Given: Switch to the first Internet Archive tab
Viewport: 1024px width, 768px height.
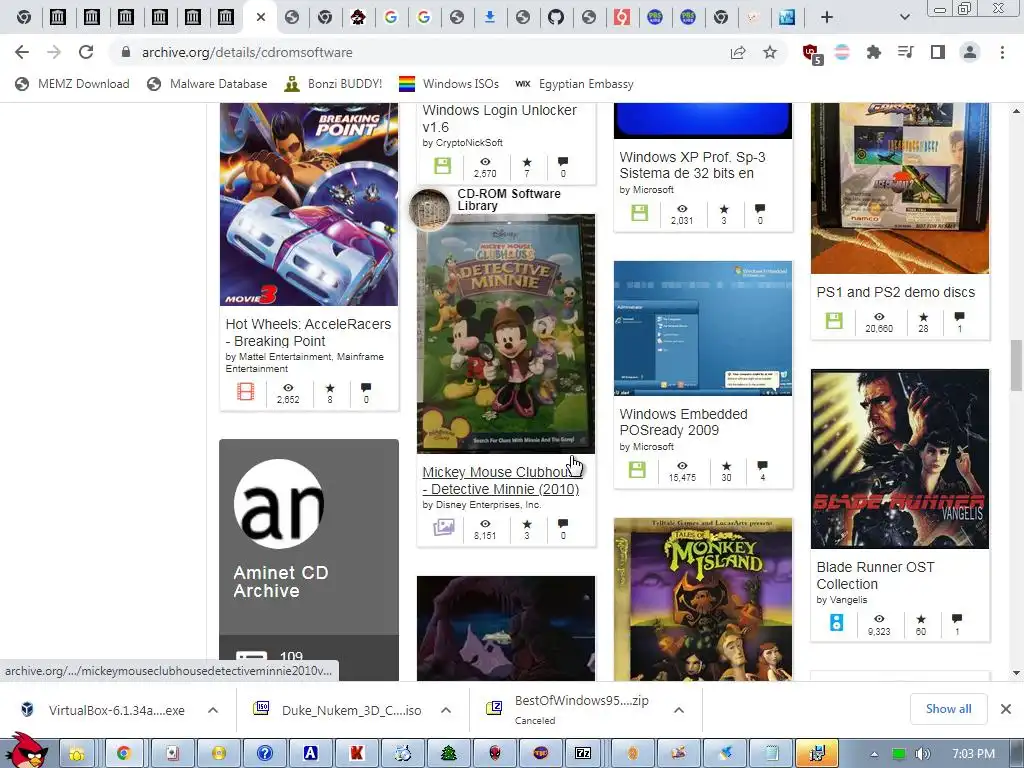Looking at the screenshot, I should click(58, 18).
